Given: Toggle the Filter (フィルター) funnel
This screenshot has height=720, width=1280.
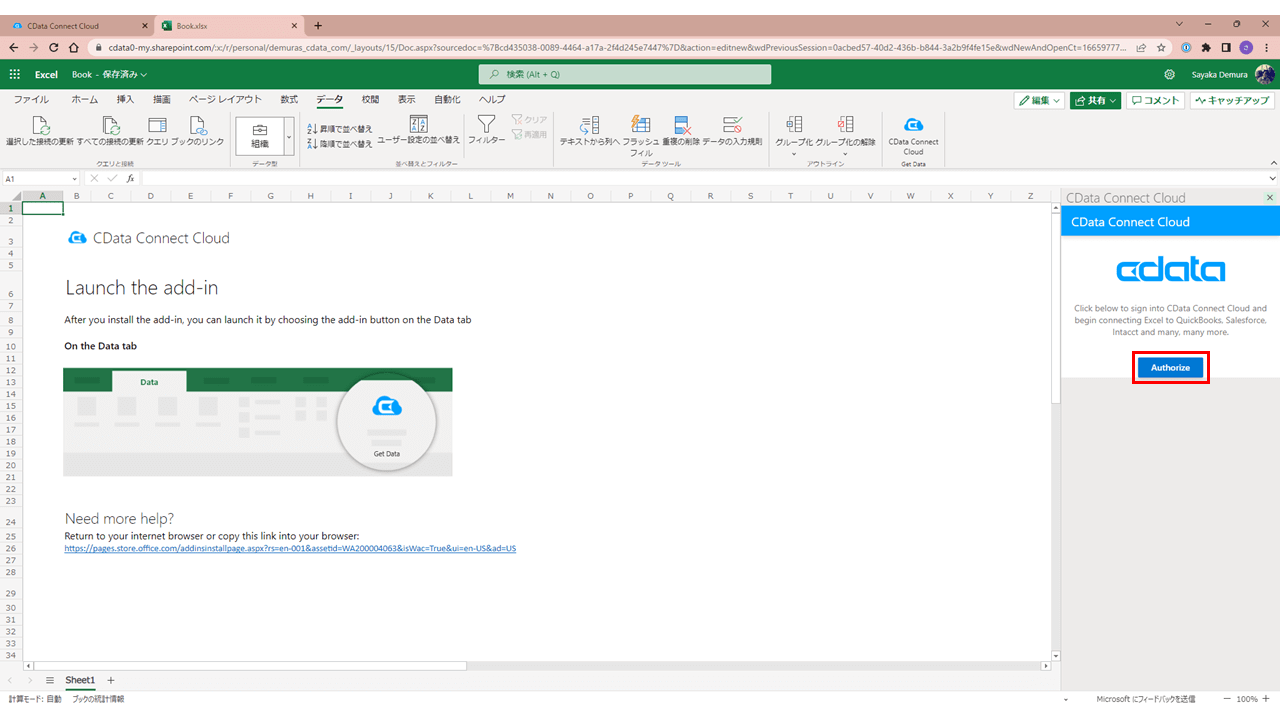Looking at the screenshot, I should 487,131.
